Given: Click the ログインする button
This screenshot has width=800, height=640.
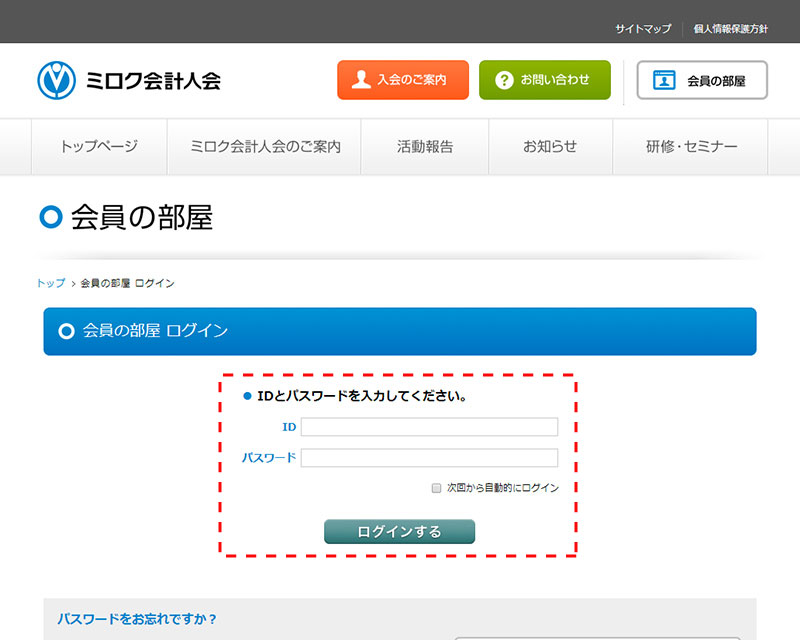Looking at the screenshot, I should point(399,531).
